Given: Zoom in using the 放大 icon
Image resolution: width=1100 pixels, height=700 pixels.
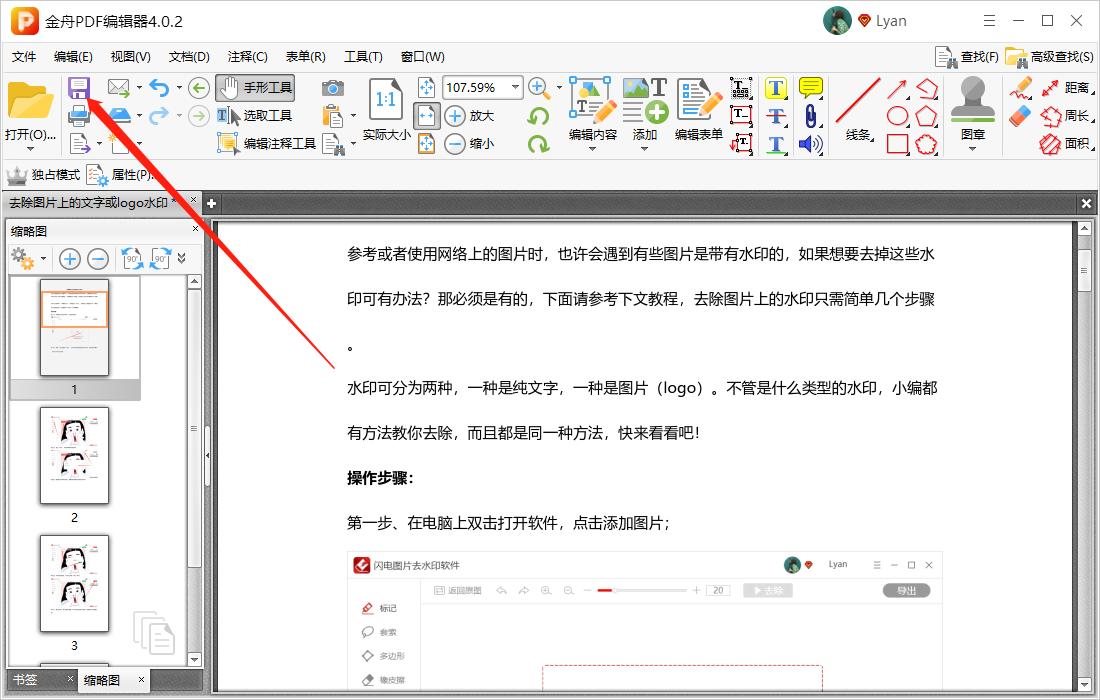Looking at the screenshot, I should [x=456, y=113].
